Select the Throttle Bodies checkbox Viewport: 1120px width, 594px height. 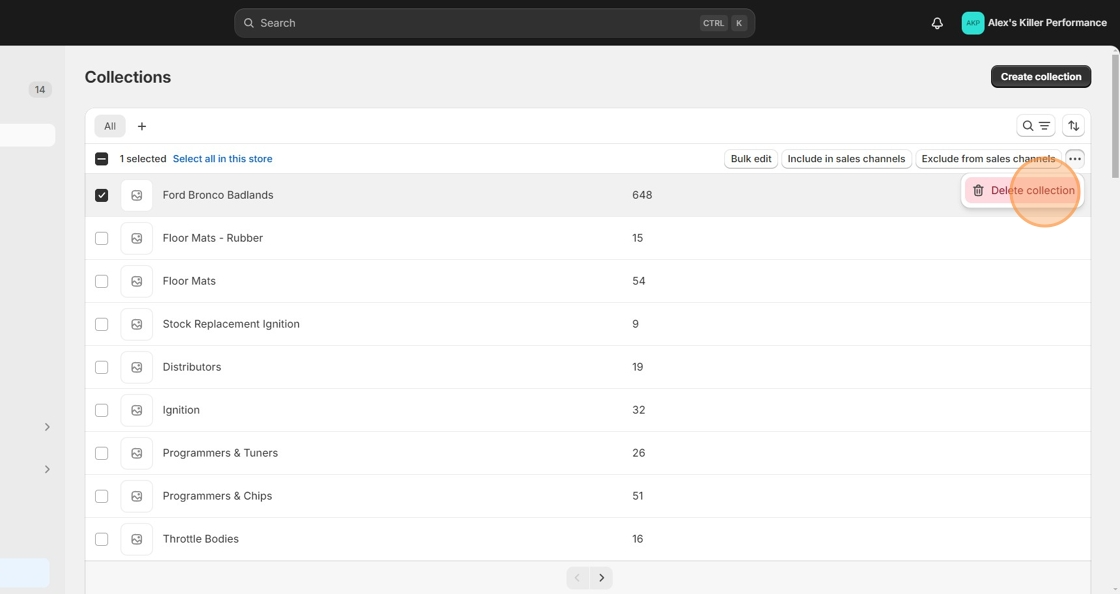(101, 539)
